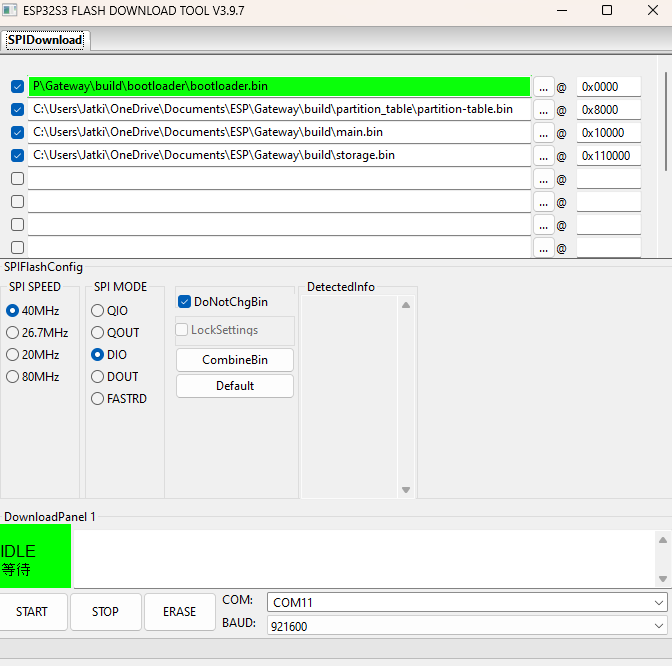Click the 0x10000 address field
Screen dimensions: 672x666
(609, 133)
